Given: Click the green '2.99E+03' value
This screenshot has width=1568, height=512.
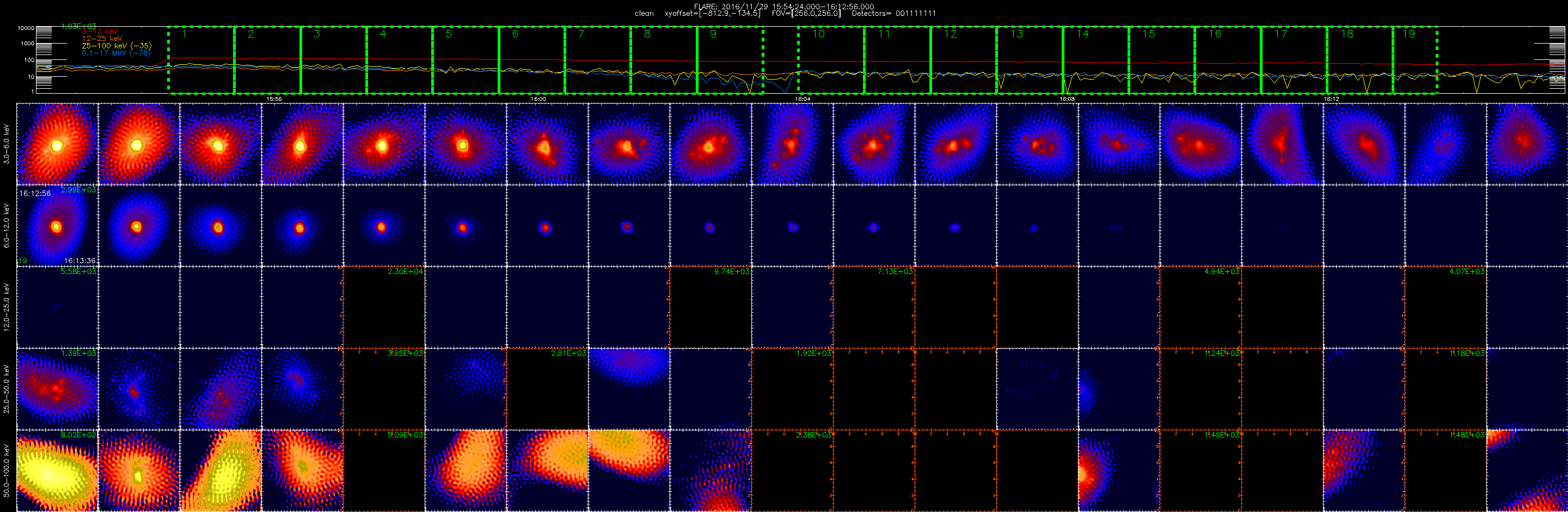Looking at the screenshot, I should (78, 190).
